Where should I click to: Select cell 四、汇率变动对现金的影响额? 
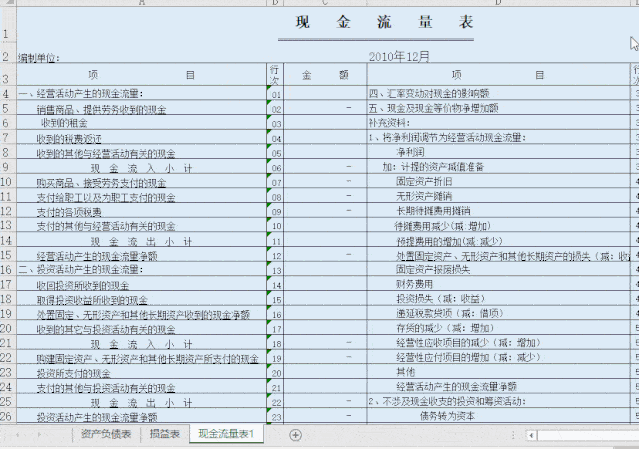click(498, 94)
